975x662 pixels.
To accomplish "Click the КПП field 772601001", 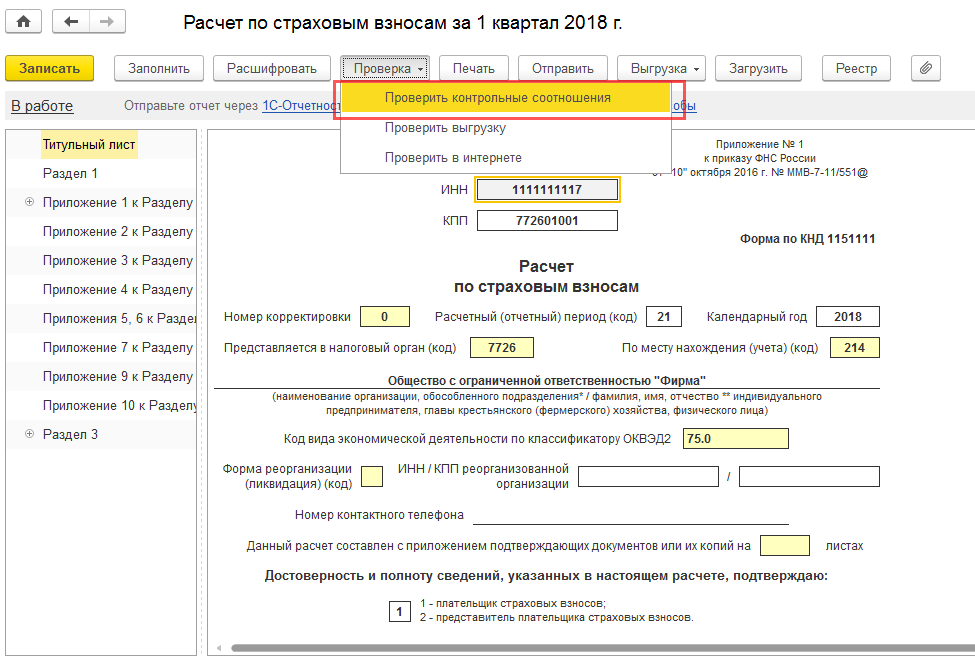I will coord(547,221).
